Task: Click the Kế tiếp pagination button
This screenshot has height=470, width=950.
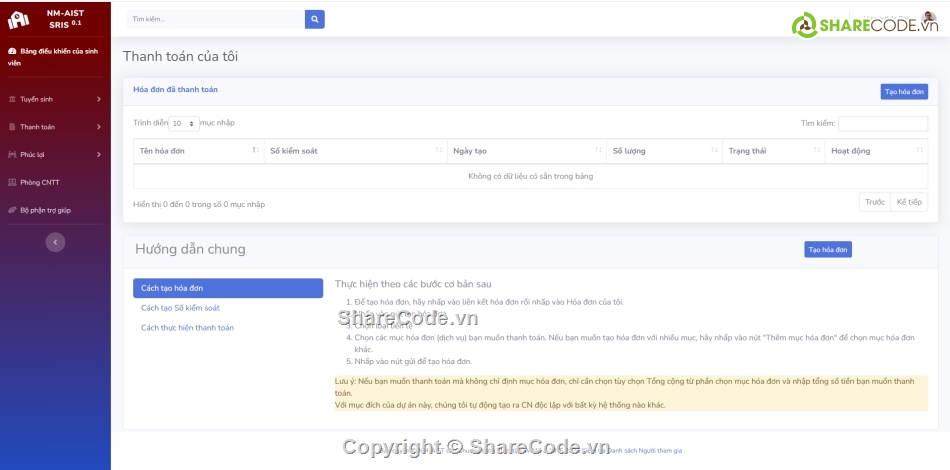Action: [908, 202]
